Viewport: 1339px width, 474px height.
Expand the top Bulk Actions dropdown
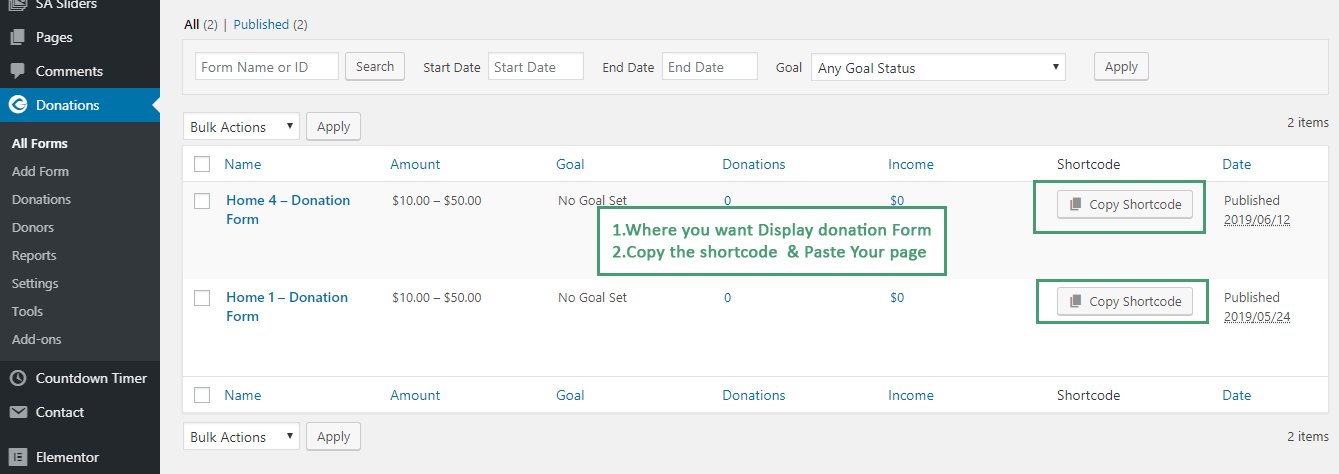pos(241,127)
